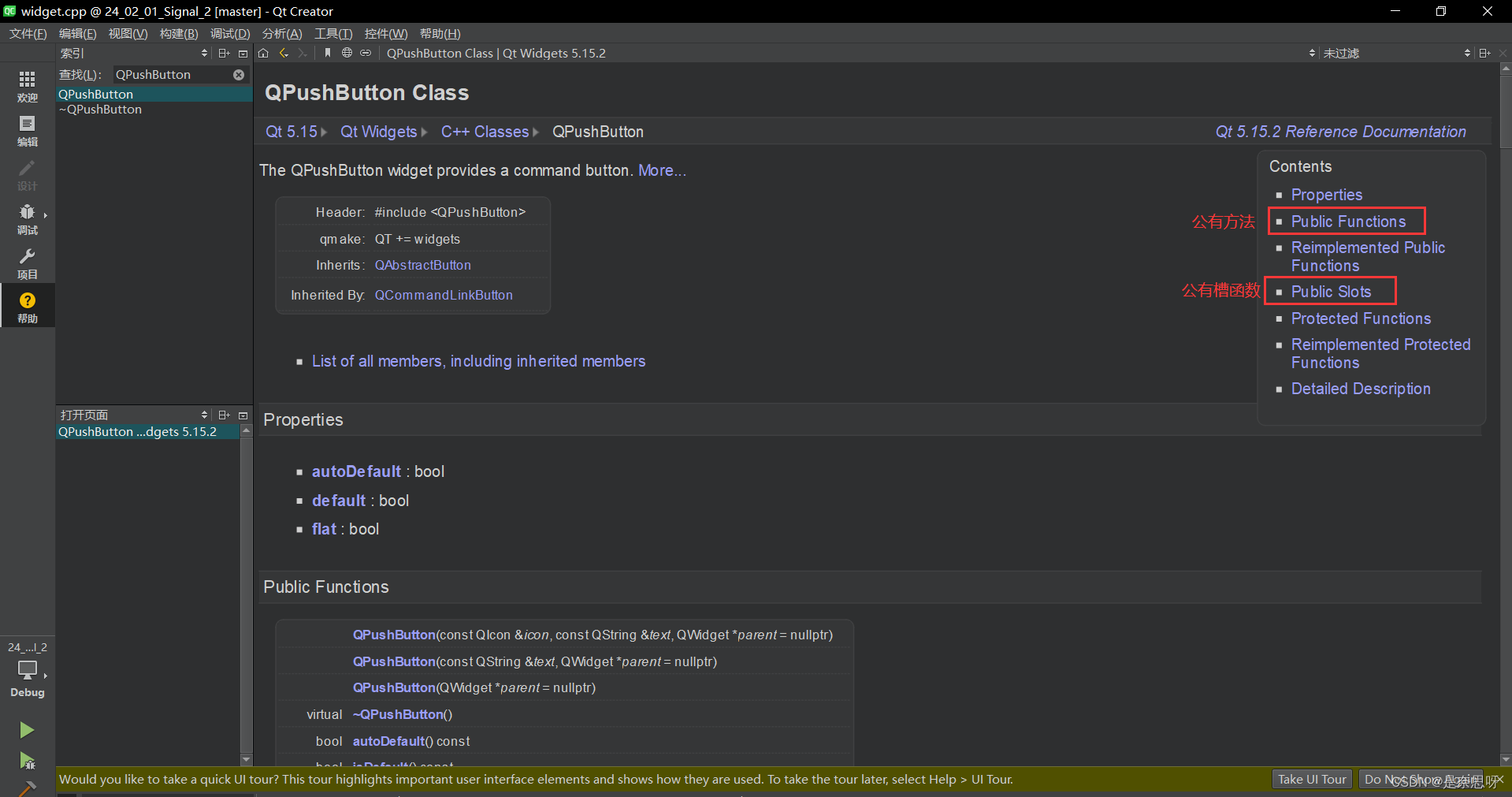The width and height of the screenshot is (1512, 797).
Task: Jump to Public Functions in Contents
Action: pos(1348,222)
